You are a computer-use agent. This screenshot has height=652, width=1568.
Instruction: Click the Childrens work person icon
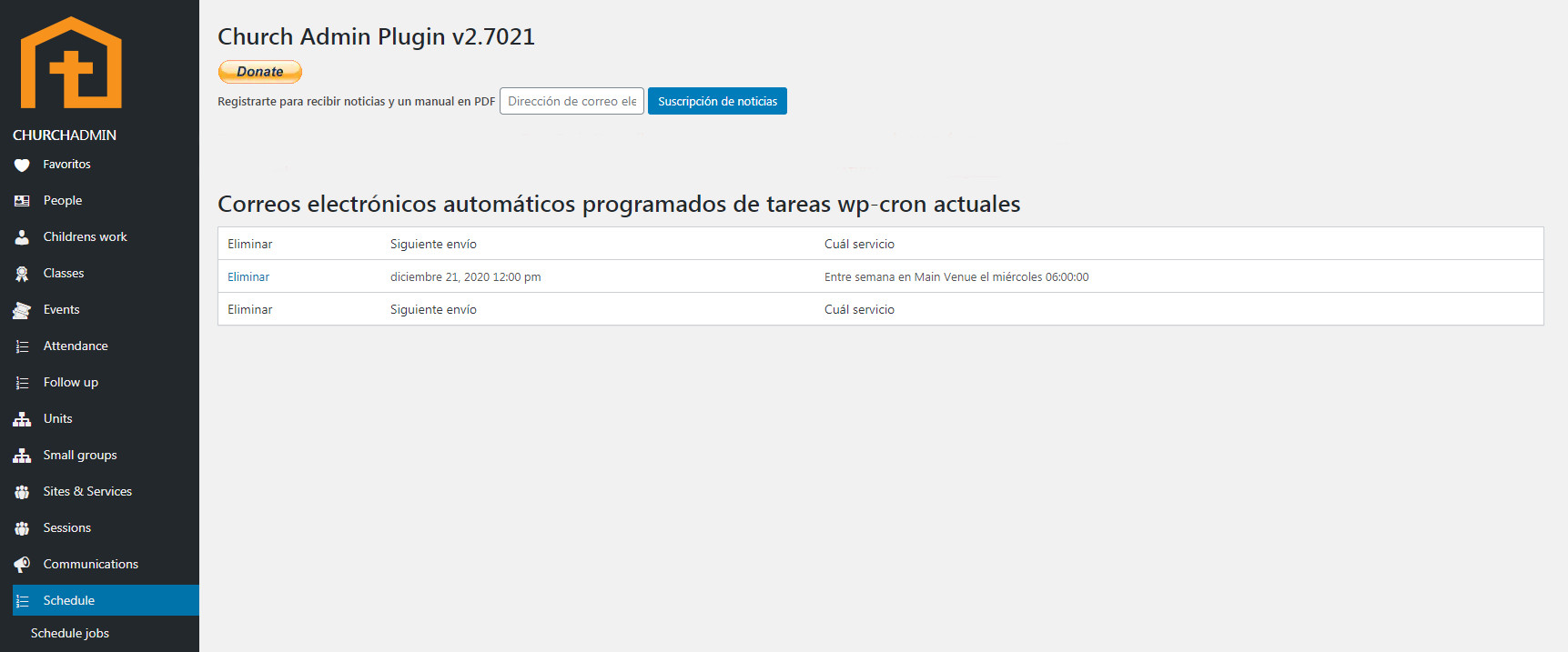pyautogui.click(x=22, y=237)
